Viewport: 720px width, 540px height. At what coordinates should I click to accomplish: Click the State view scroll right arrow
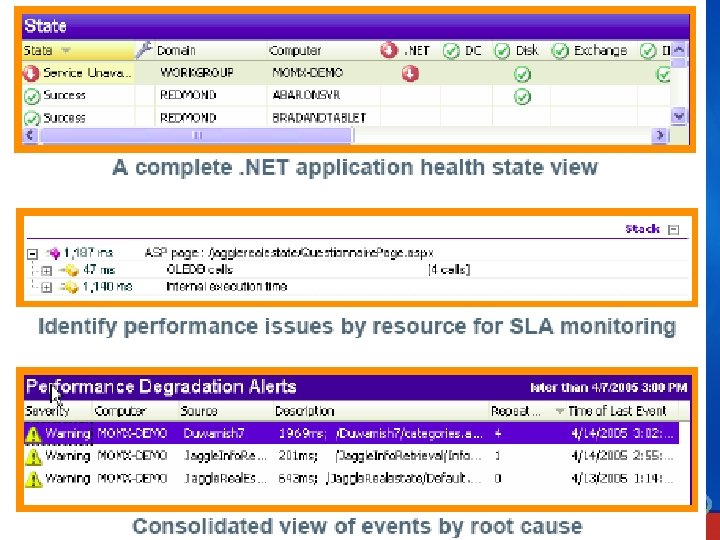(x=660, y=135)
